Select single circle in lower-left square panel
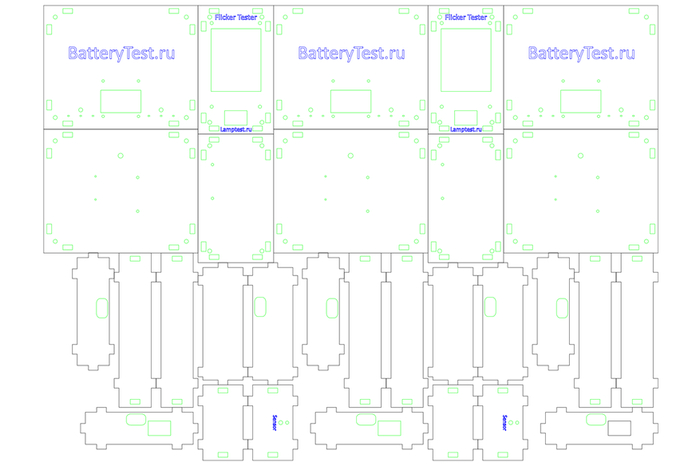The width and height of the screenshot is (700, 466). (120, 155)
